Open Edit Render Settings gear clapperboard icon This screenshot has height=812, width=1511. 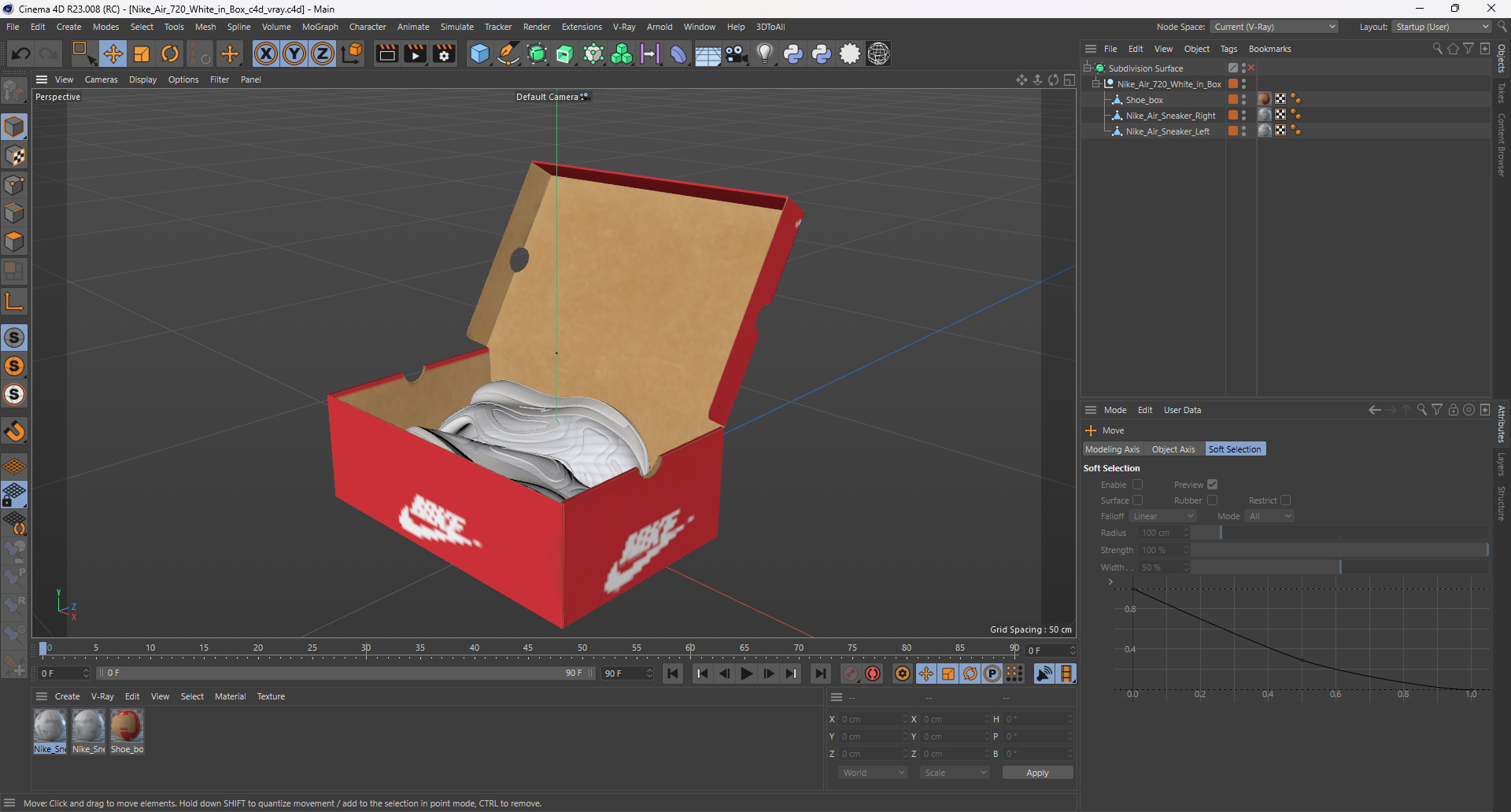444,54
